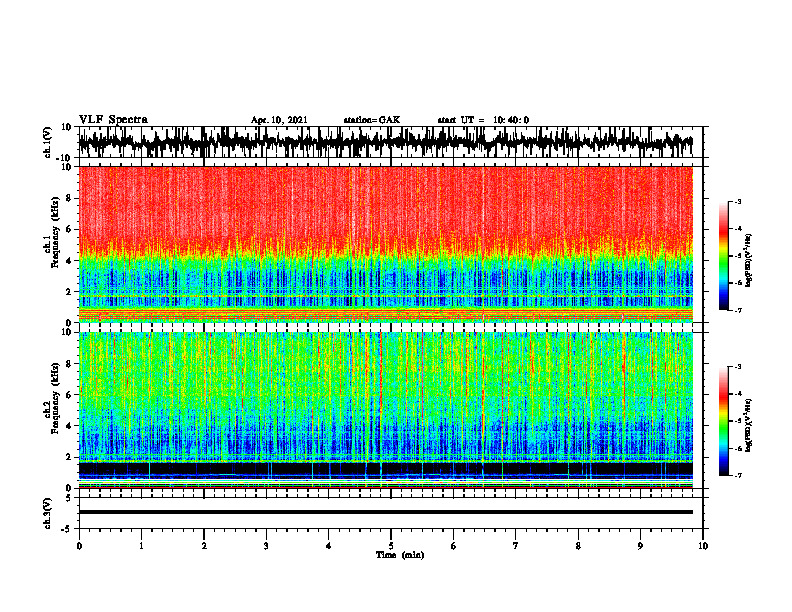The width and height of the screenshot is (792, 612).
Task: Click the "8" kHz tick on ch.1 frequency axis
Action: coord(69,198)
